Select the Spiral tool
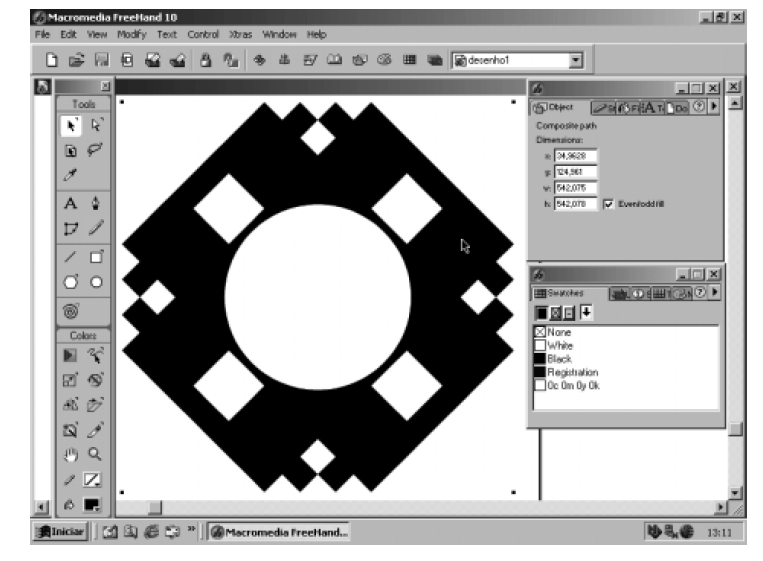This screenshot has height=561, width=763. pyautogui.click(x=71, y=310)
